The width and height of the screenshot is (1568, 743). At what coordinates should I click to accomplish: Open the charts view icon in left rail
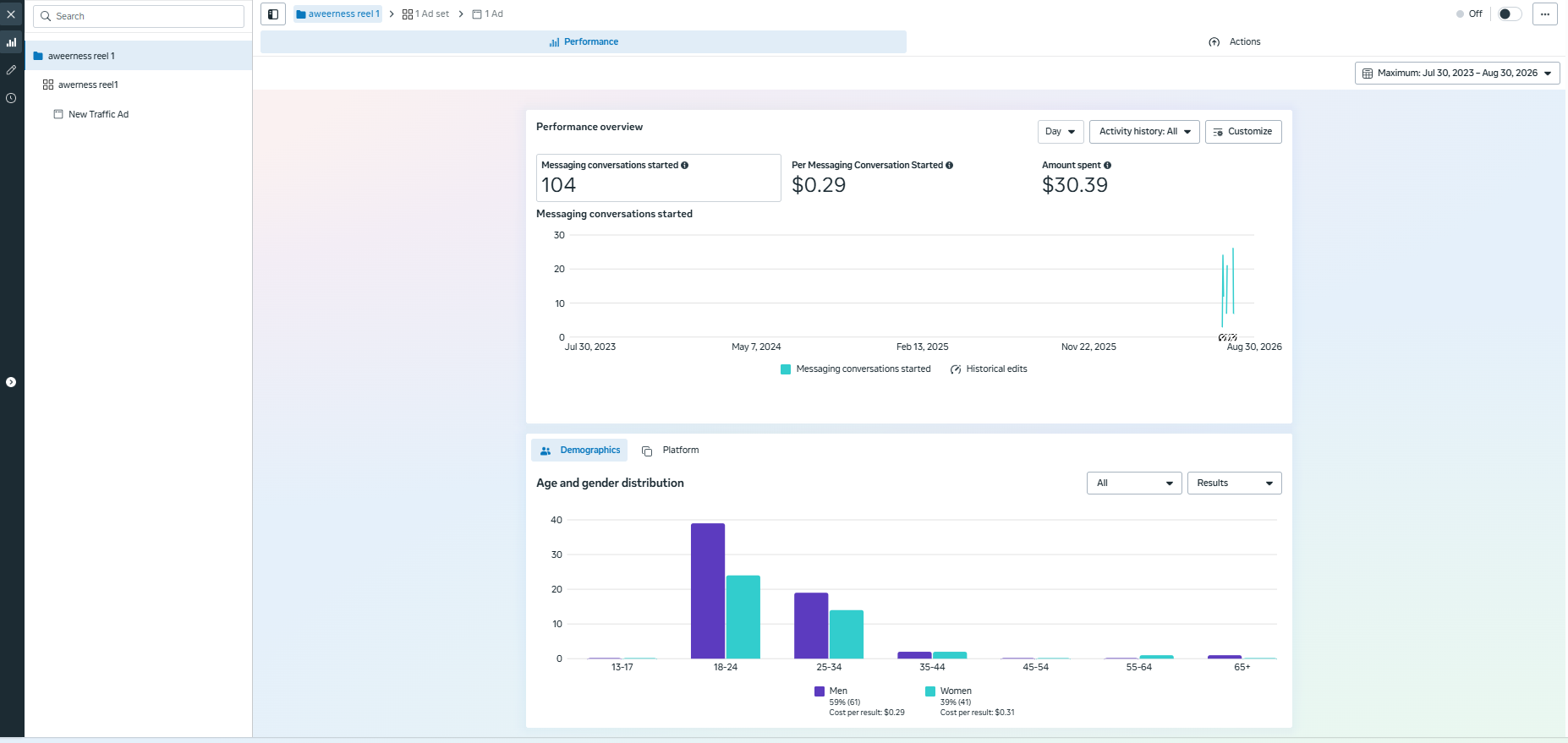click(11, 42)
